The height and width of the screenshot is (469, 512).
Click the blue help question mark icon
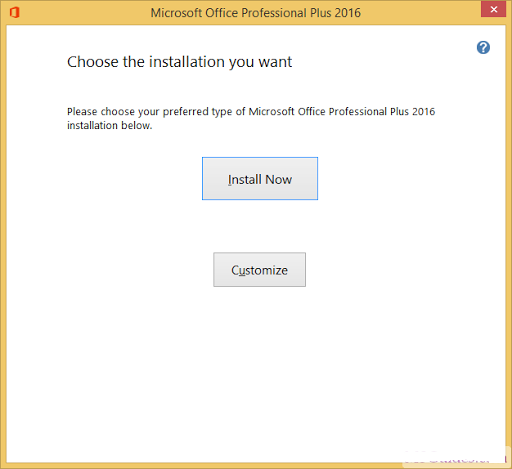483,47
